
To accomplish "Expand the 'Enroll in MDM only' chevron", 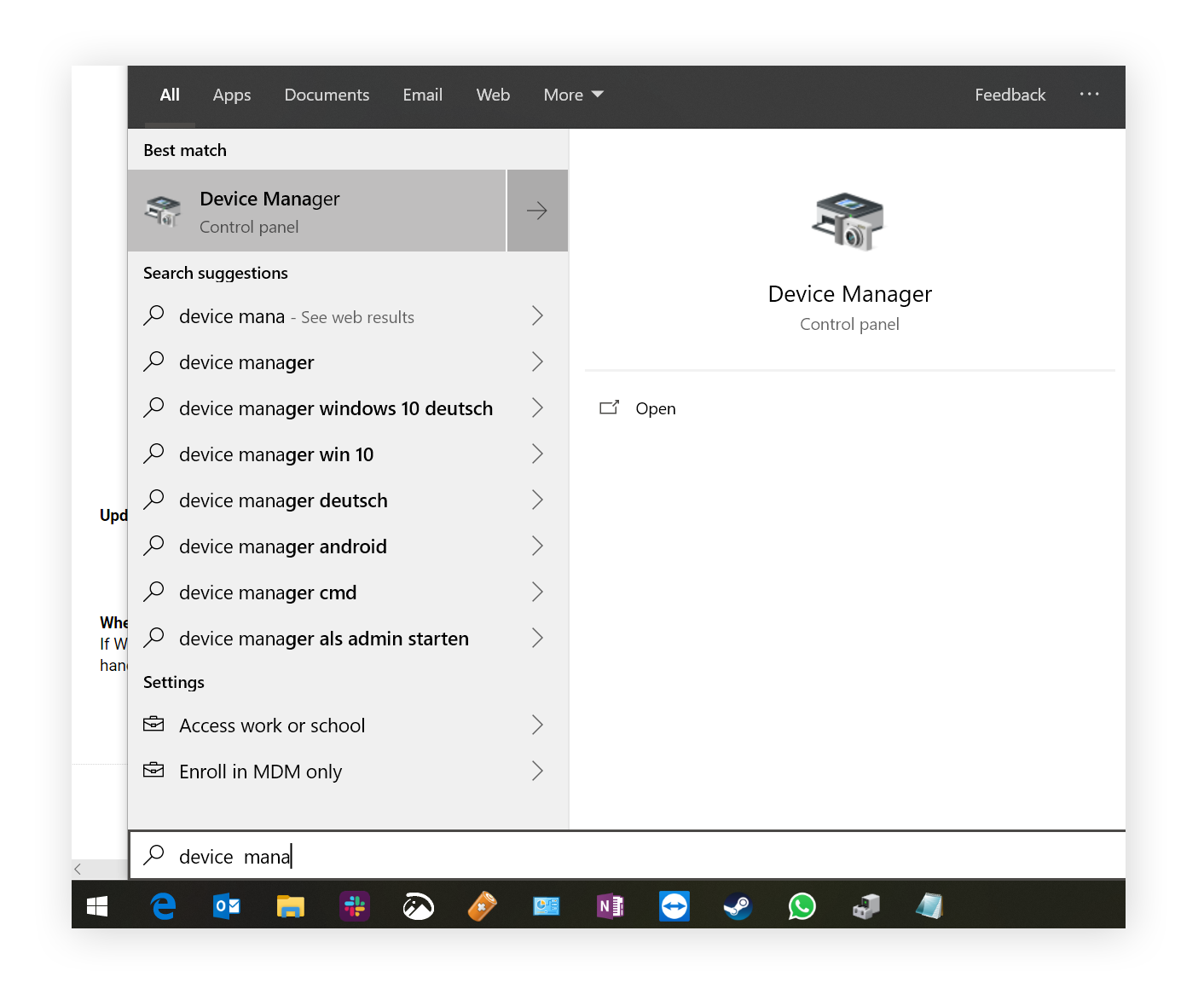I will (537, 772).
